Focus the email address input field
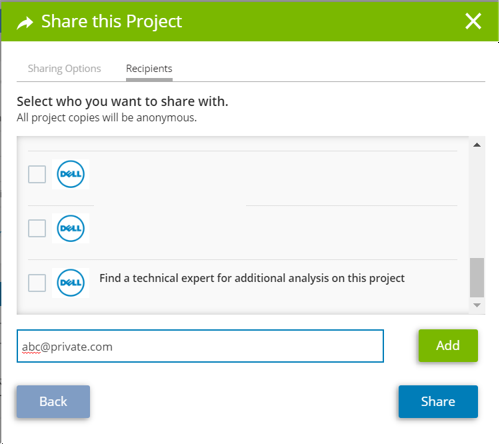Viewport: 499px width, 444px height. (200, 346)
